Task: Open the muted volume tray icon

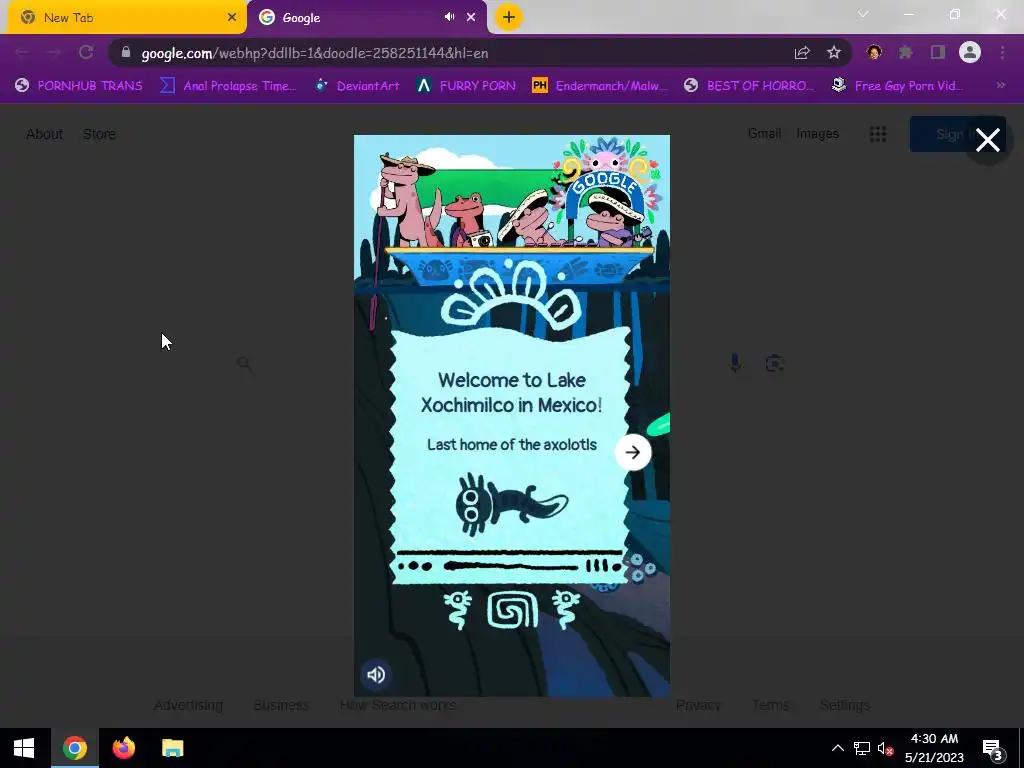Action: (x=886, y=748)
